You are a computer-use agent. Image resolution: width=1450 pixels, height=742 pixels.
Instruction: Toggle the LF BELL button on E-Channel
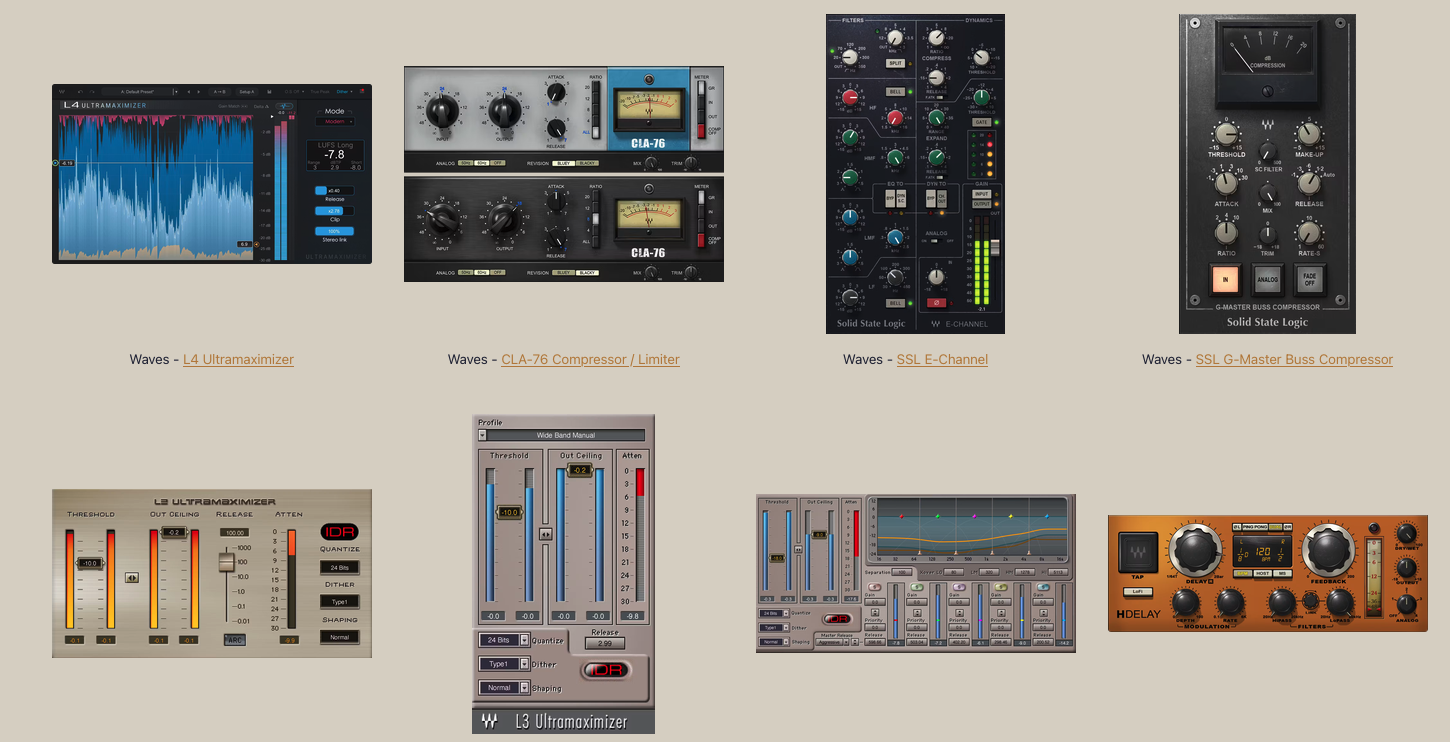tap(896, 303)
